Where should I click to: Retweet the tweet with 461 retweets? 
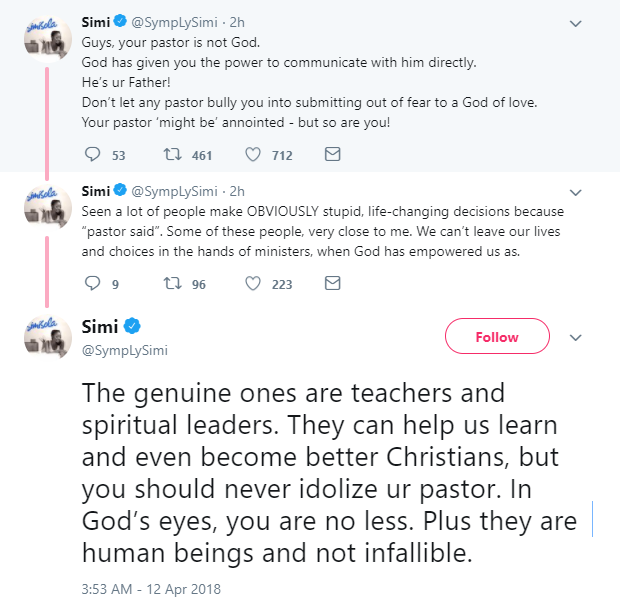point(170,155)
